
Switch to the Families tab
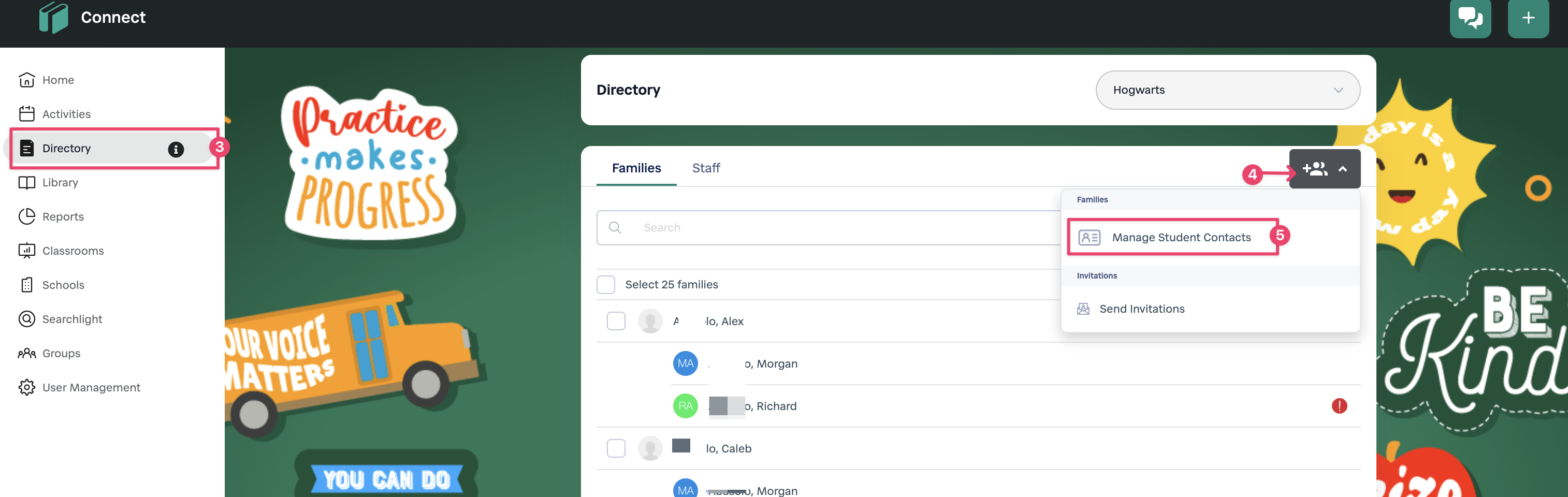point(636,168)
